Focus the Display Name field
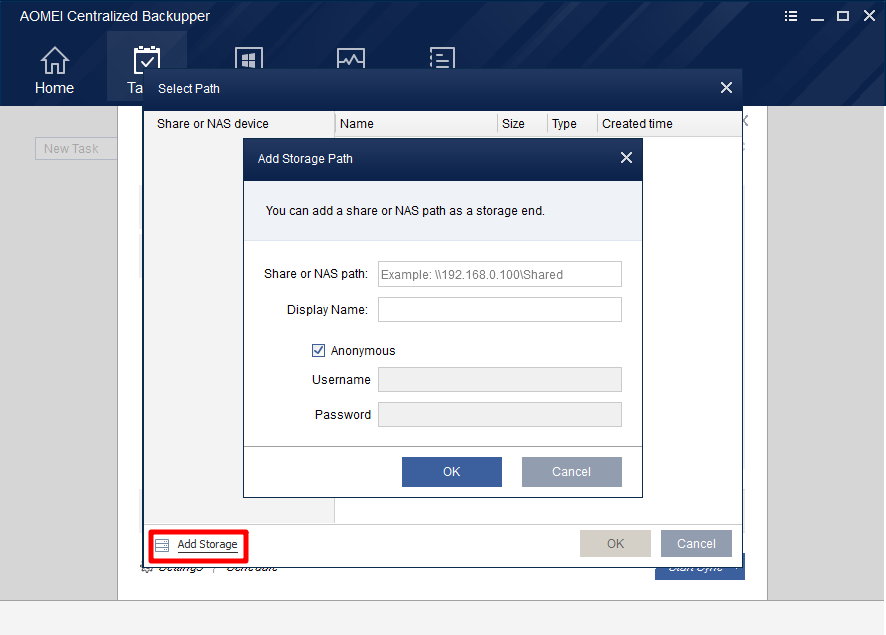Viewport: 886px width, 635px height. coord(500,310)
